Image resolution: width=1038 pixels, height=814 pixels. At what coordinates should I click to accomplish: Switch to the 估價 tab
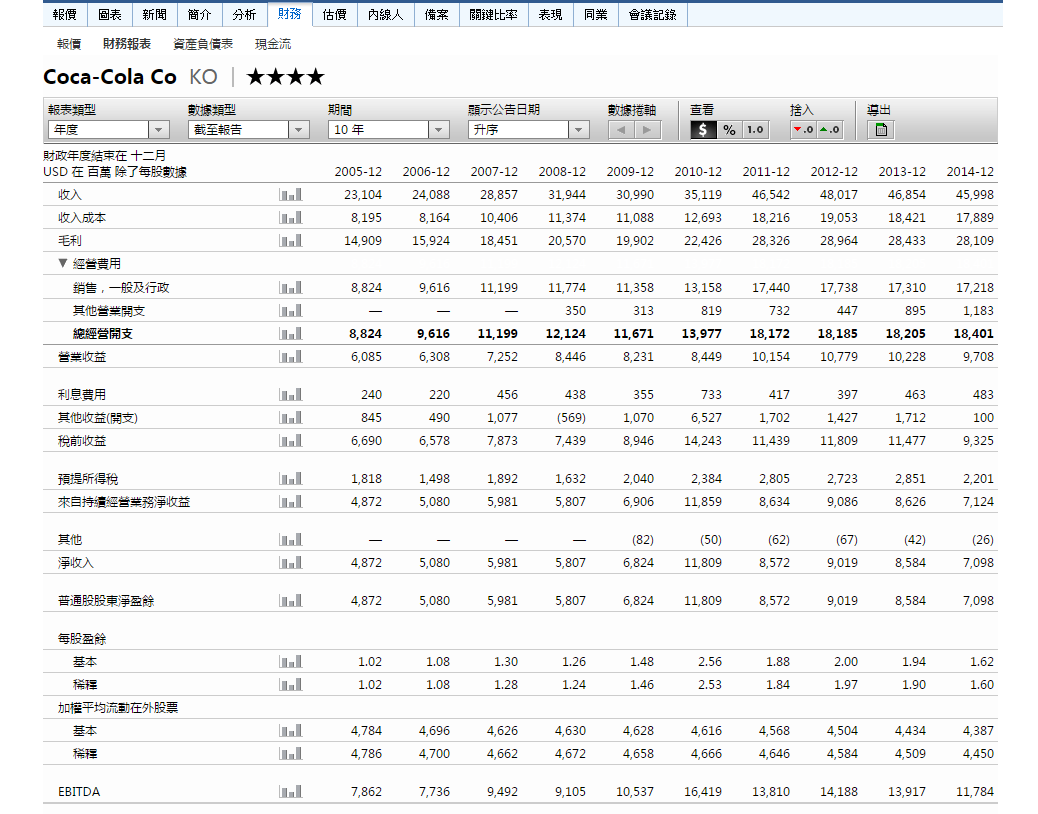pos(334,15)
